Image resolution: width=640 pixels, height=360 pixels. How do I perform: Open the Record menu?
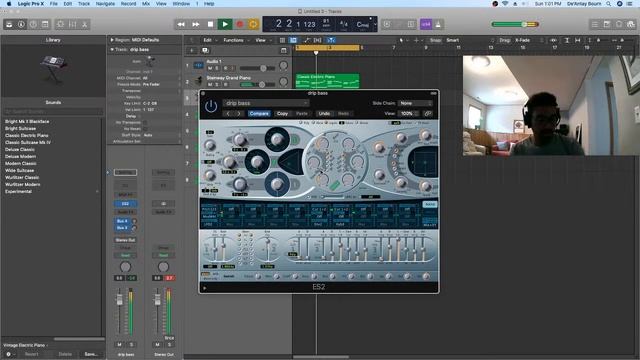(128, 4)
